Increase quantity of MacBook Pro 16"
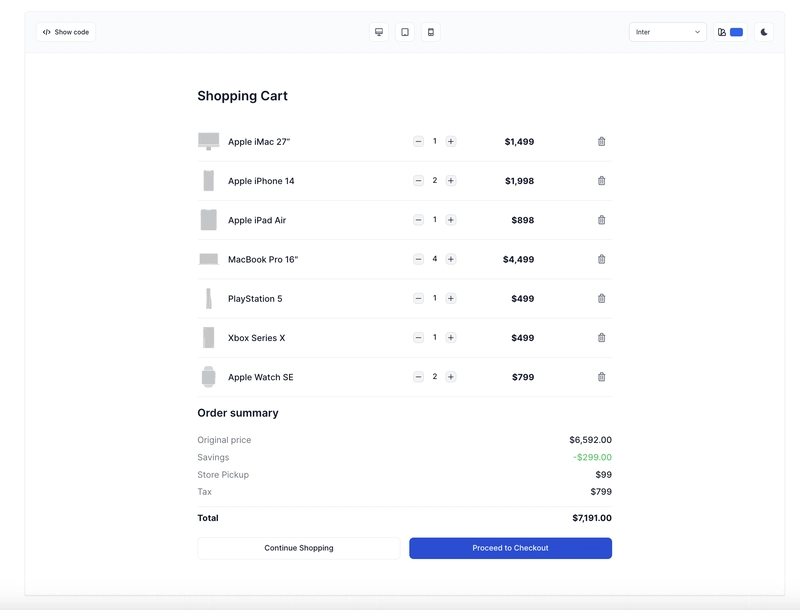Screen dimensions: 800x610 point(451,259)
